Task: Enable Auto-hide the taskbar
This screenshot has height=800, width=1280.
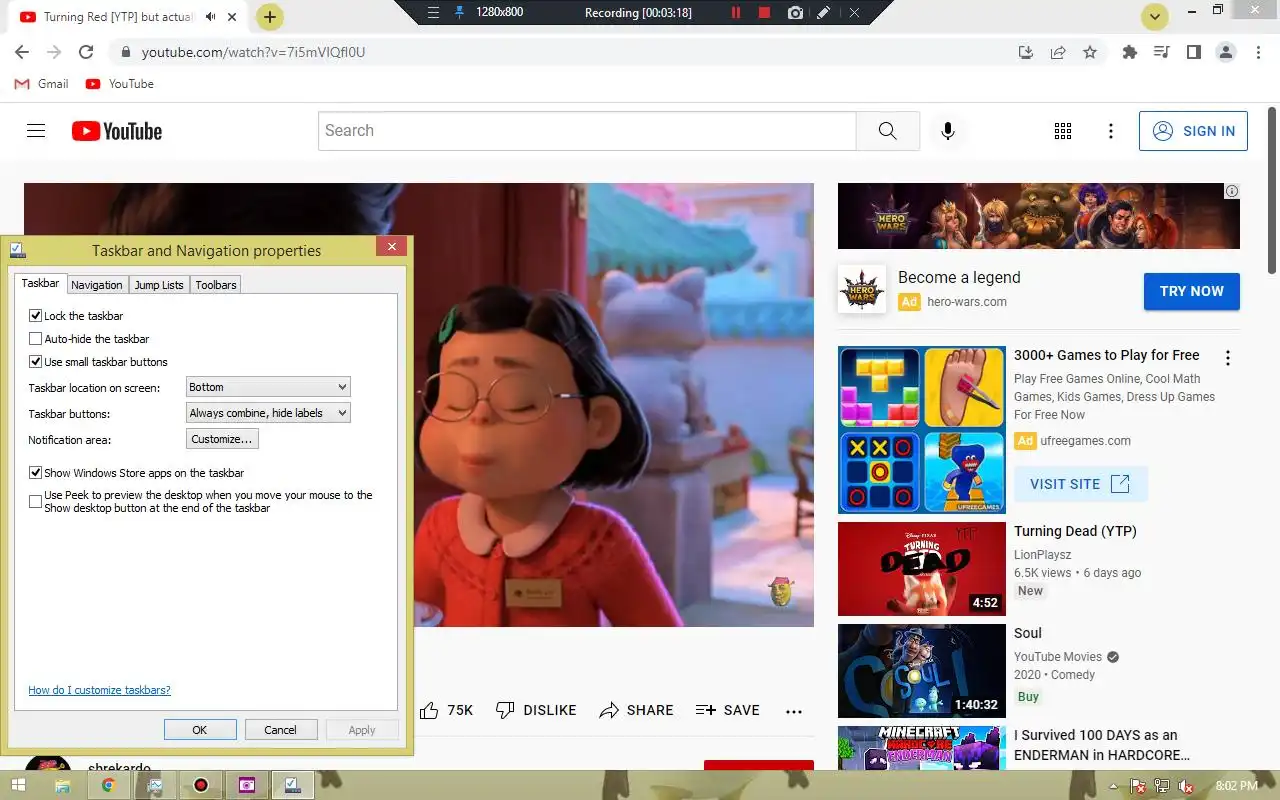Action: (x=36, y=339)
